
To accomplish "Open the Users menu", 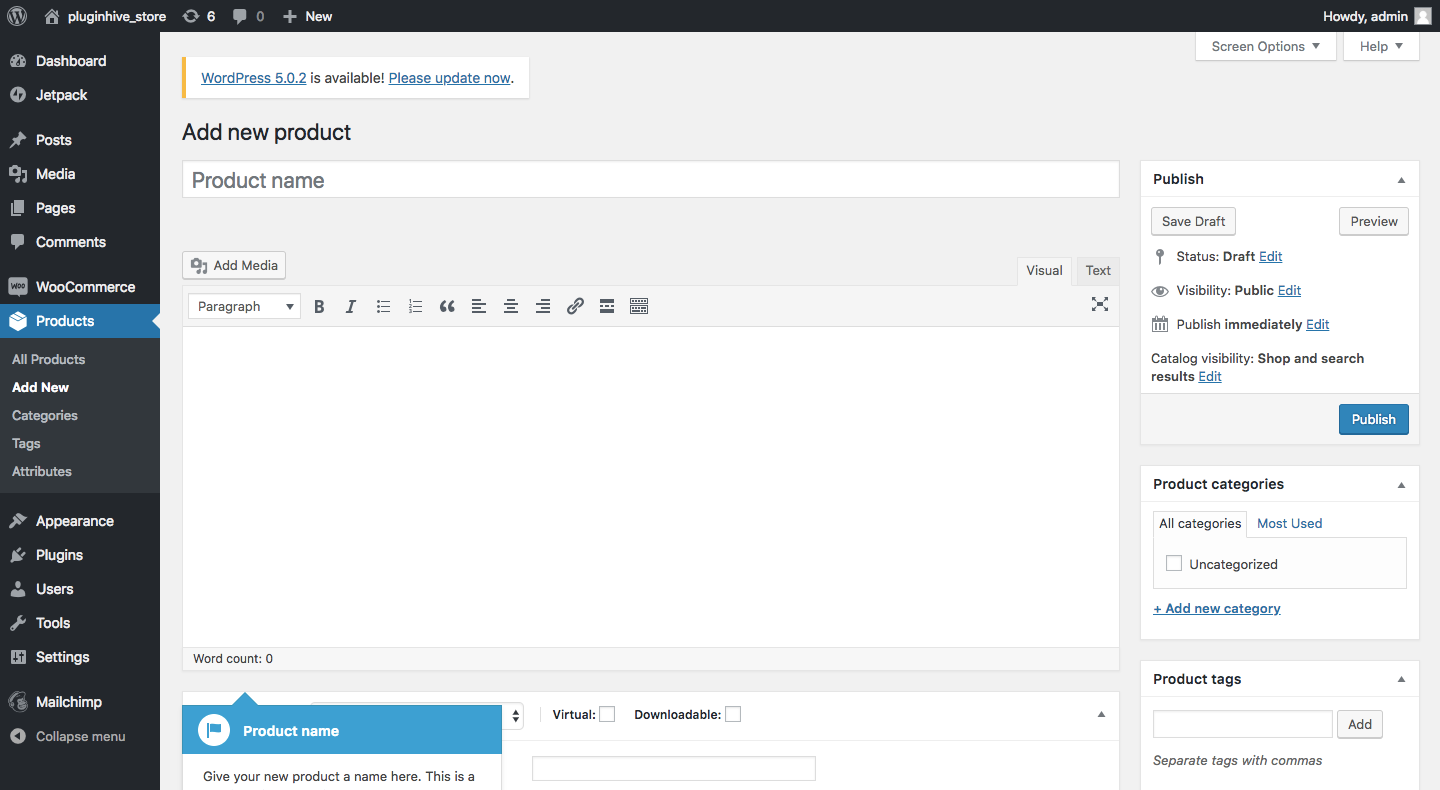I will tap(80, 589).
